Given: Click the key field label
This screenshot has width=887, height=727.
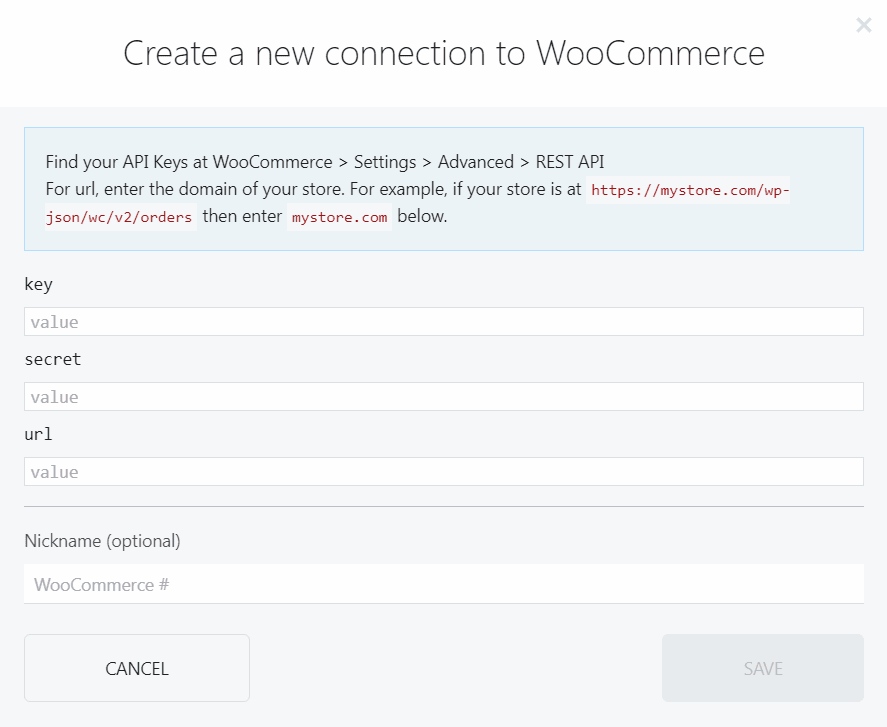Looking at the screenshot, I should (38, 284).
